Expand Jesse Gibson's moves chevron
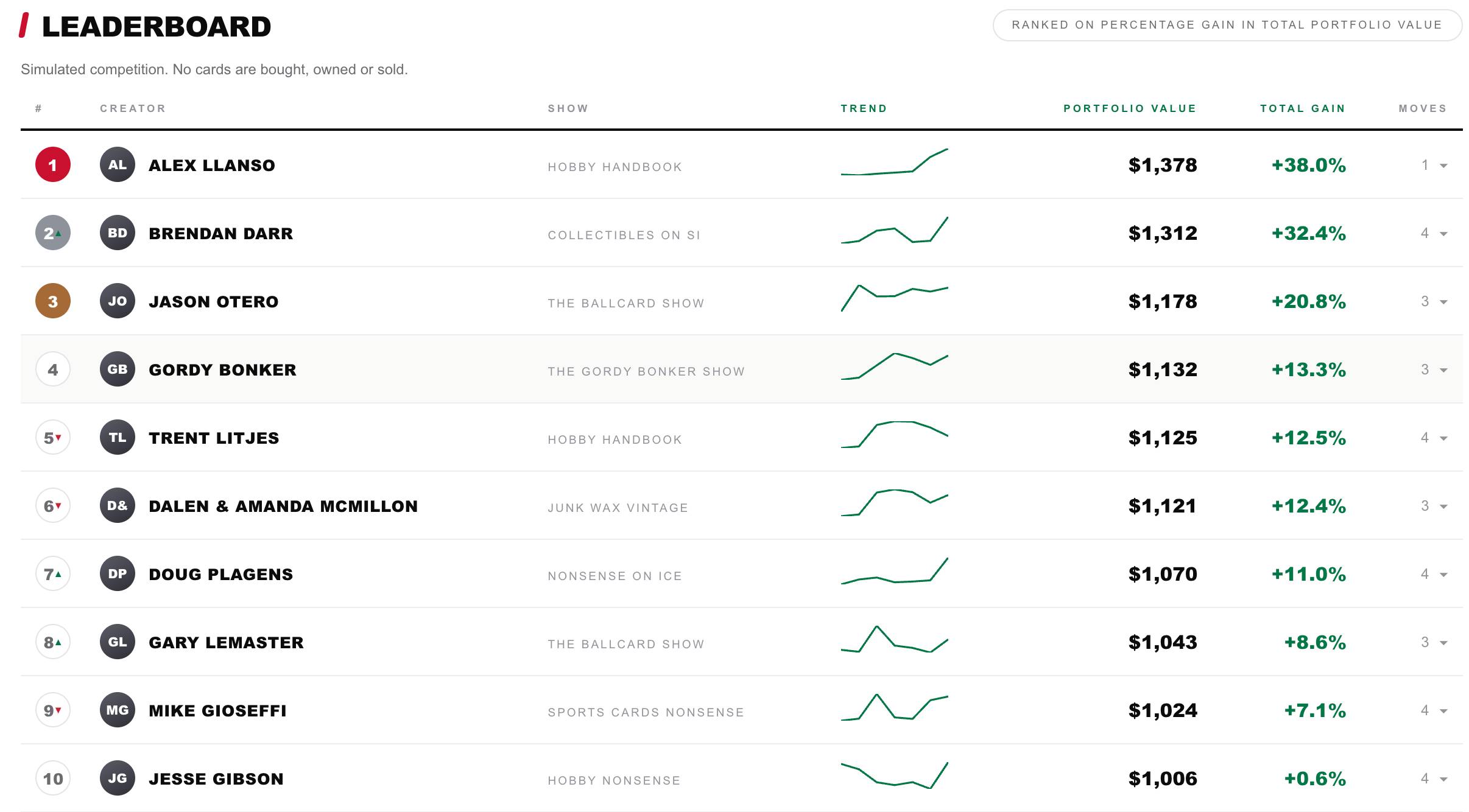The image size is (1469, 812). 1443,779
